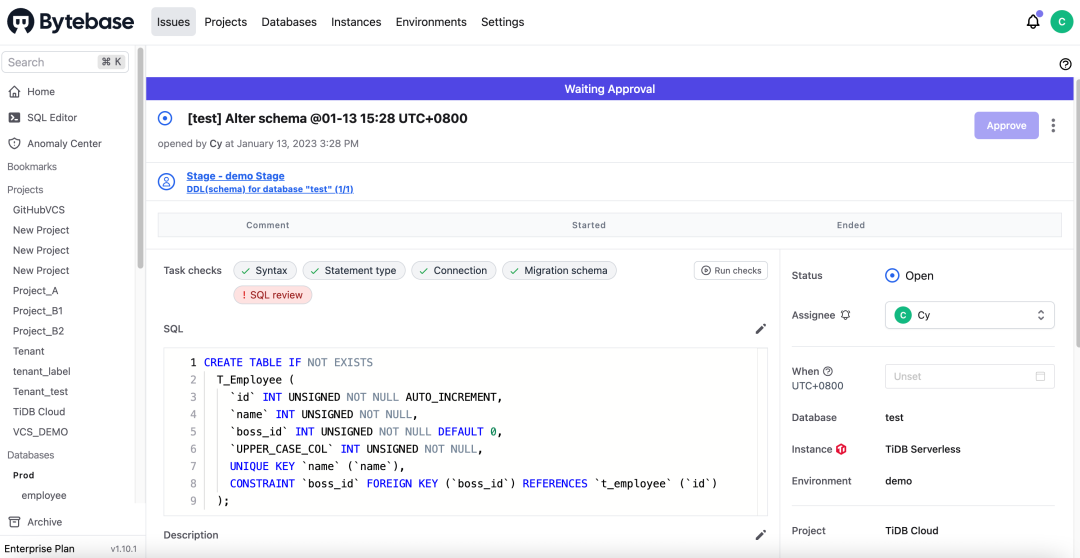The width and height of the screenshot is (1080, 558).
Task: Click the calendar icon in When field
Action: (x=1040, y=376)
